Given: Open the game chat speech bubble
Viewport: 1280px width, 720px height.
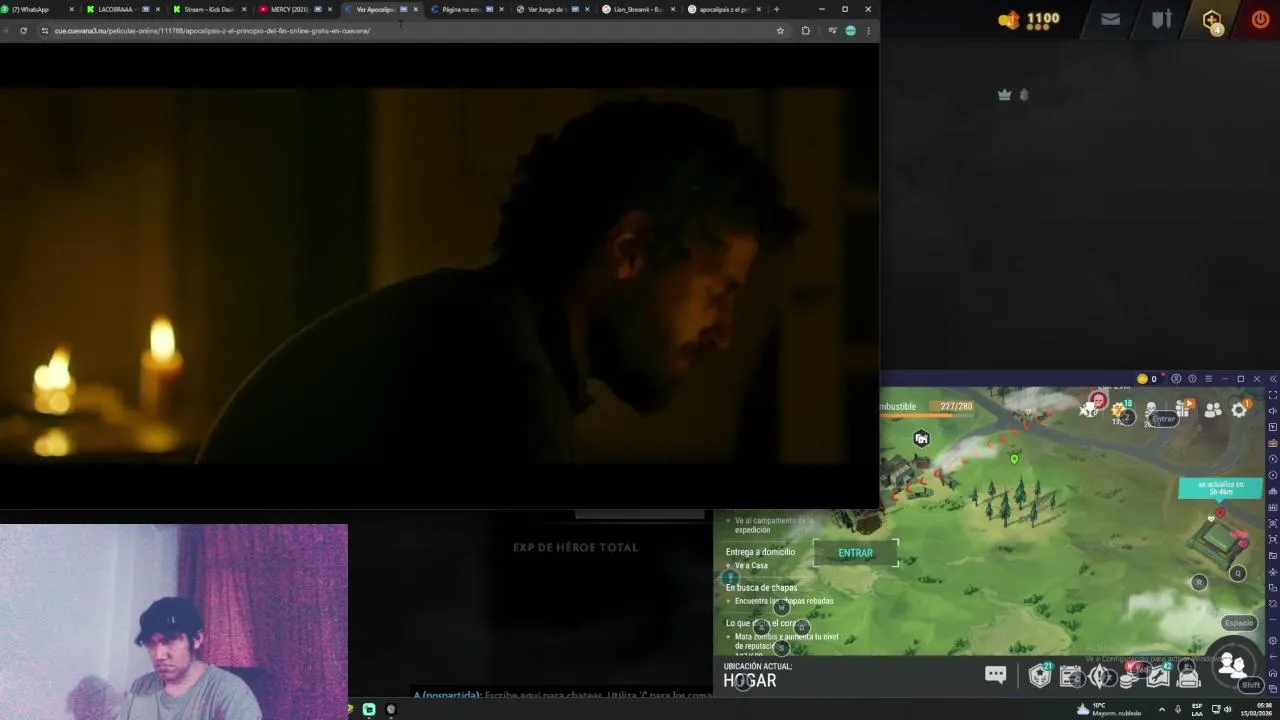Looking at the screenshot, I should point(995,675).
